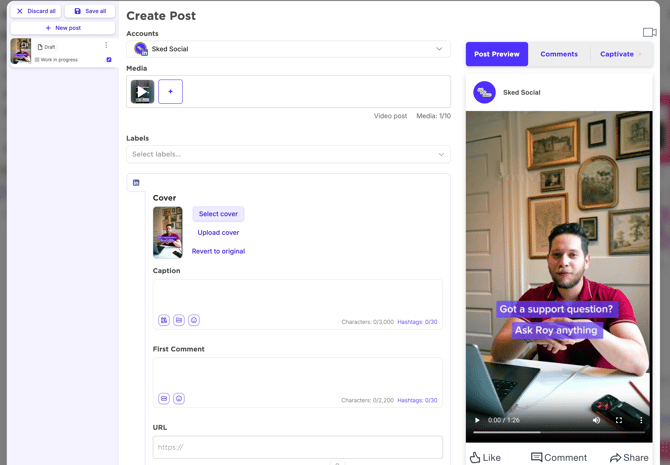
Task: Mute the preview video volume
Action: pyautogui.click(x=597, y=420)
